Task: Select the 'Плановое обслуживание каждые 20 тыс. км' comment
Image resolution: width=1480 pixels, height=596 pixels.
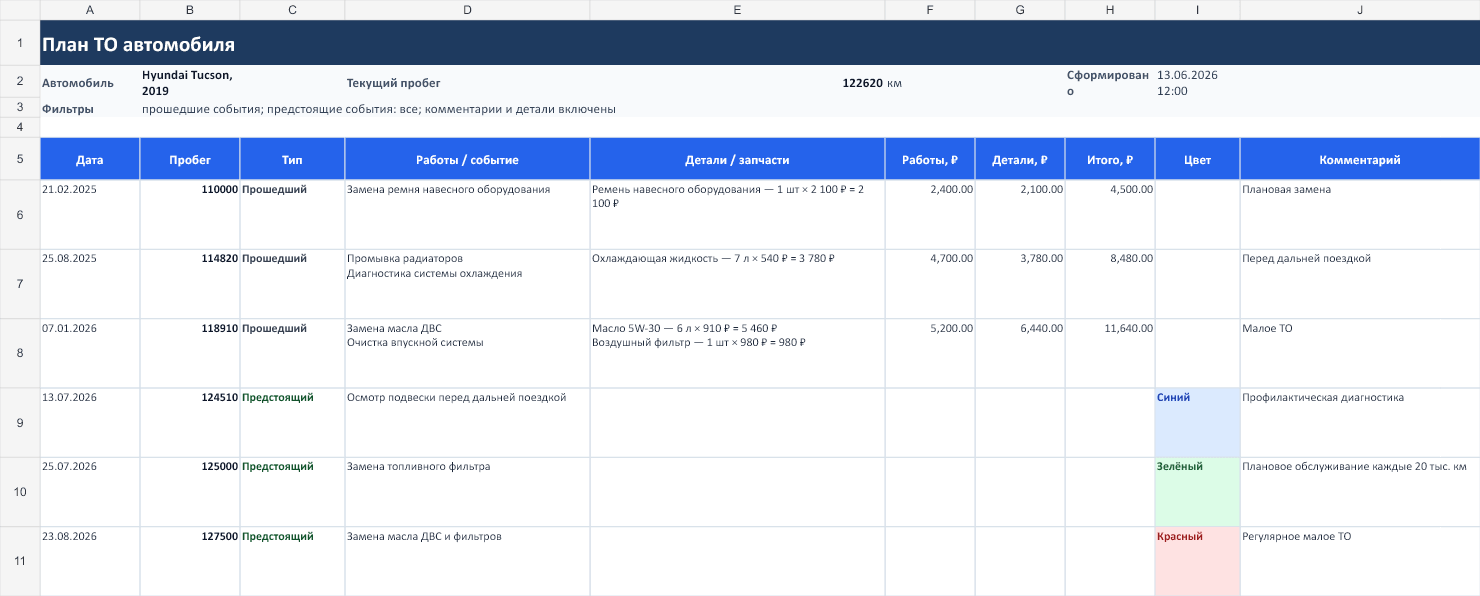Action: (1360, 492)
